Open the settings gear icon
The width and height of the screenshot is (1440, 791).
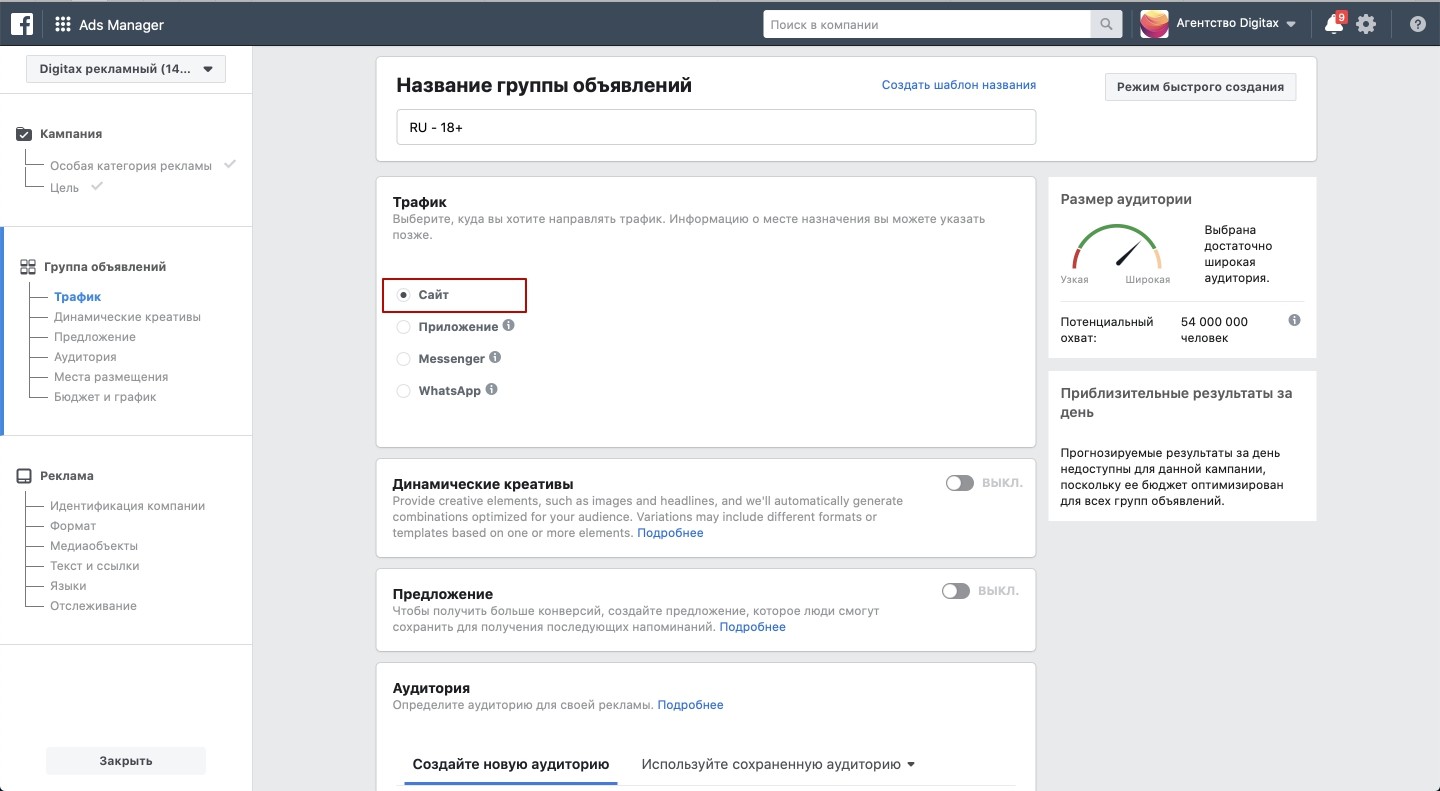(1366, 24)
